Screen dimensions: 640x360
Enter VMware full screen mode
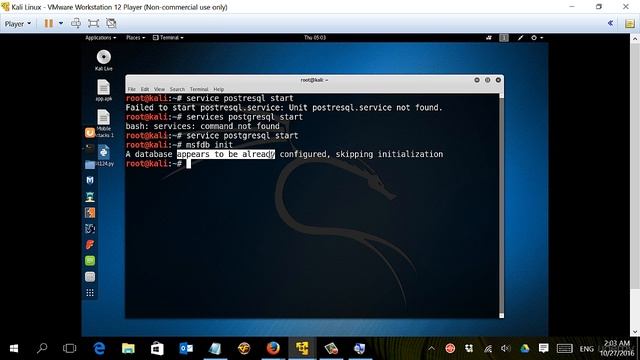pyautogui.click(x=93, y=23)
